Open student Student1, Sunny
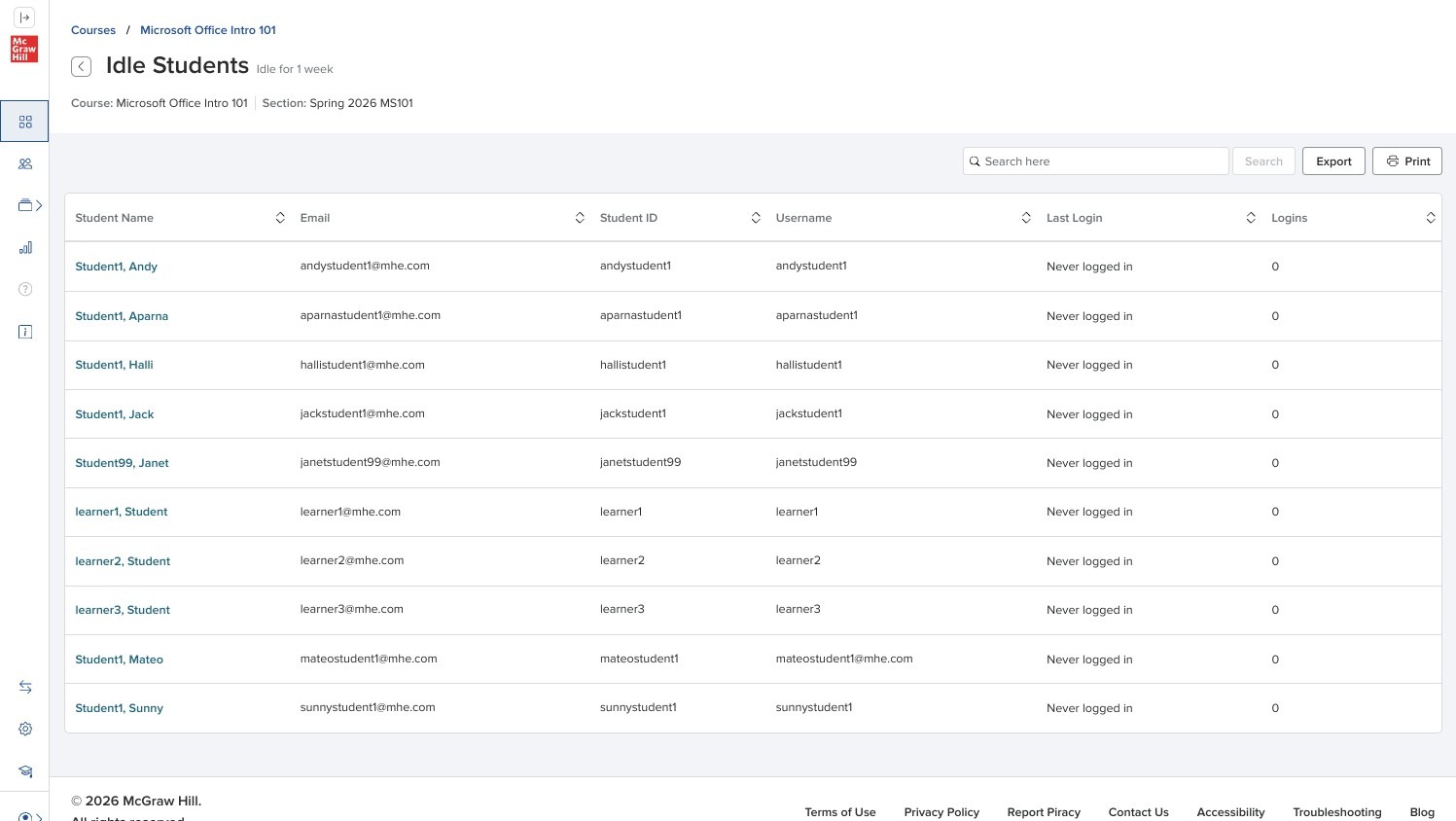 pos(119,708)
